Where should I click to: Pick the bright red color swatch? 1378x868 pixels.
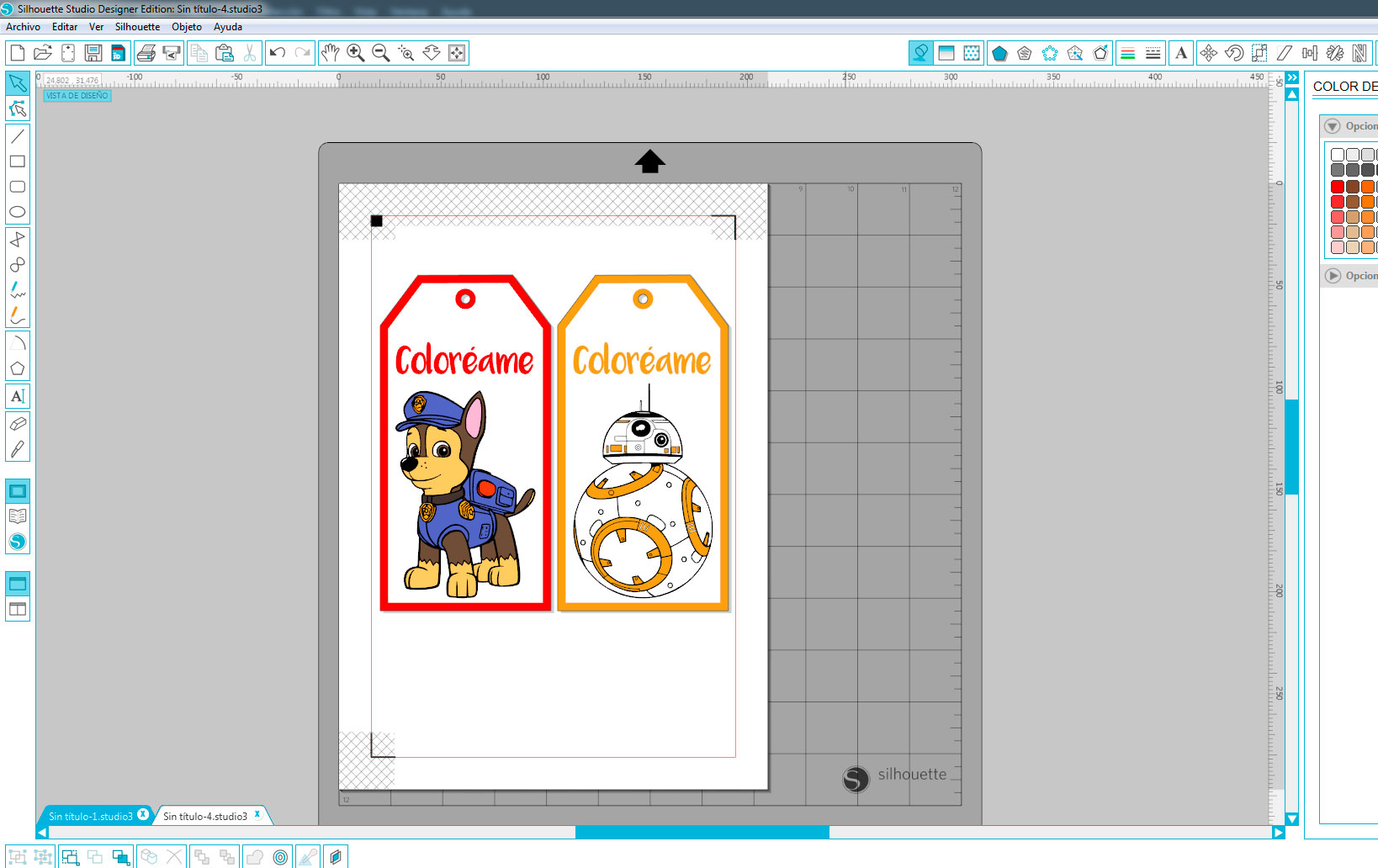coord(1338,187)
